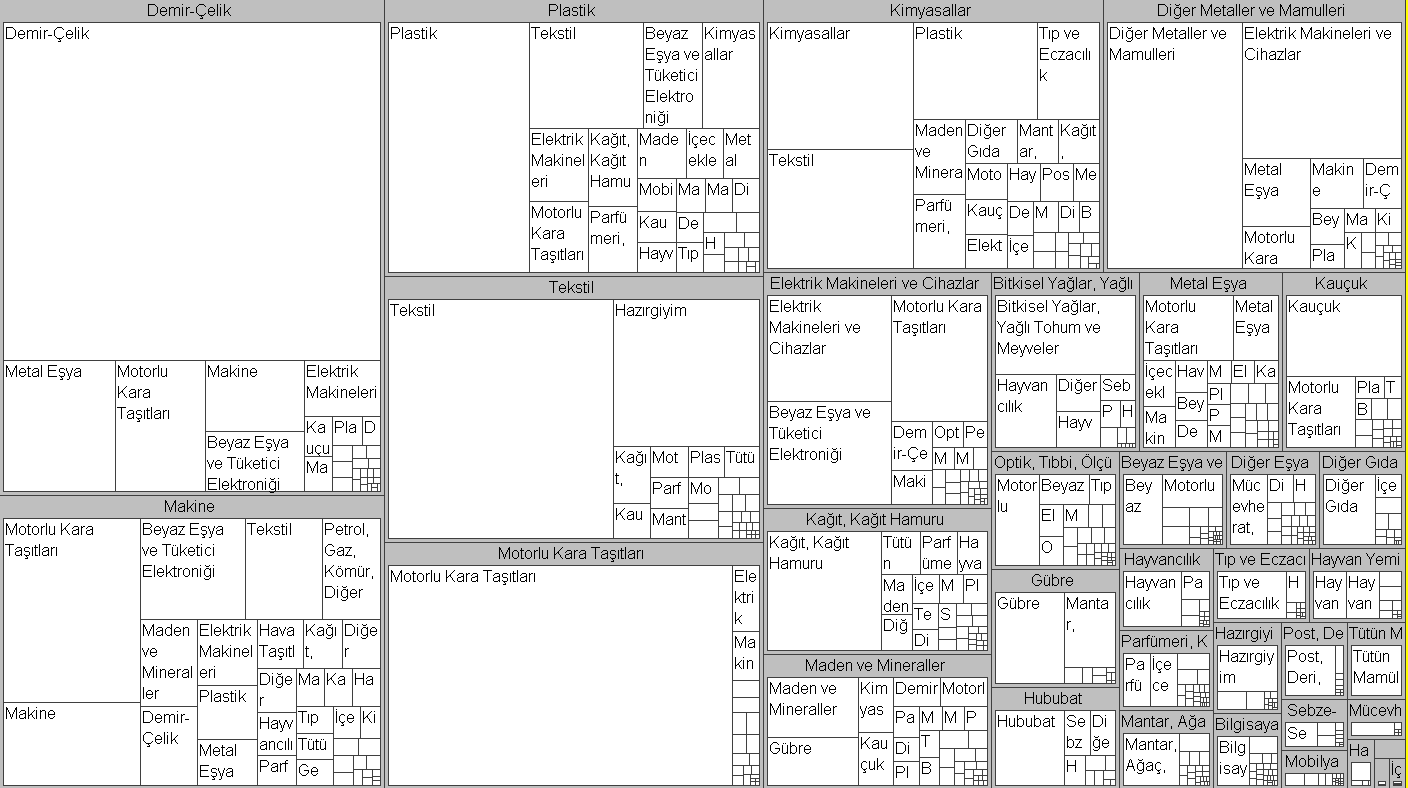Screen dimensions: 1408x788
Task: Click Motorlu Kara Taşıtları cell in Demir-Çelik group
Action: (160, 426)
